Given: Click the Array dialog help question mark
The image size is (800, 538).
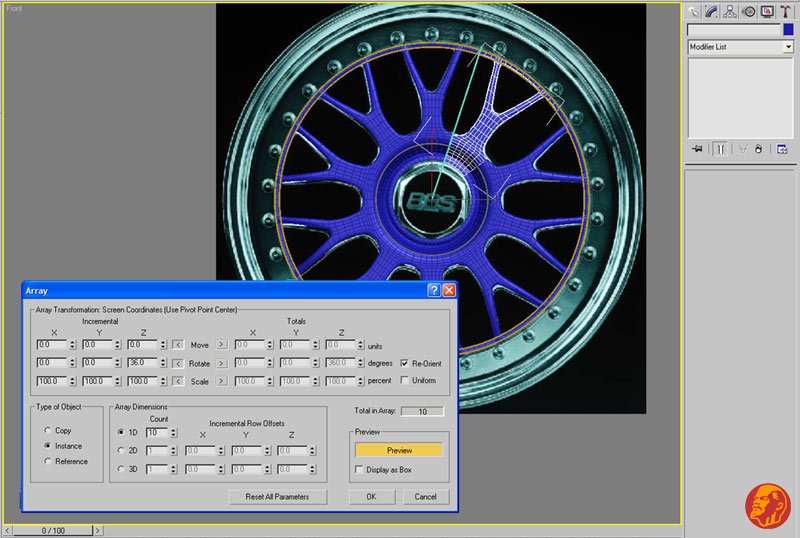Looking at the screenshot, I should click(x=434, y=290).
